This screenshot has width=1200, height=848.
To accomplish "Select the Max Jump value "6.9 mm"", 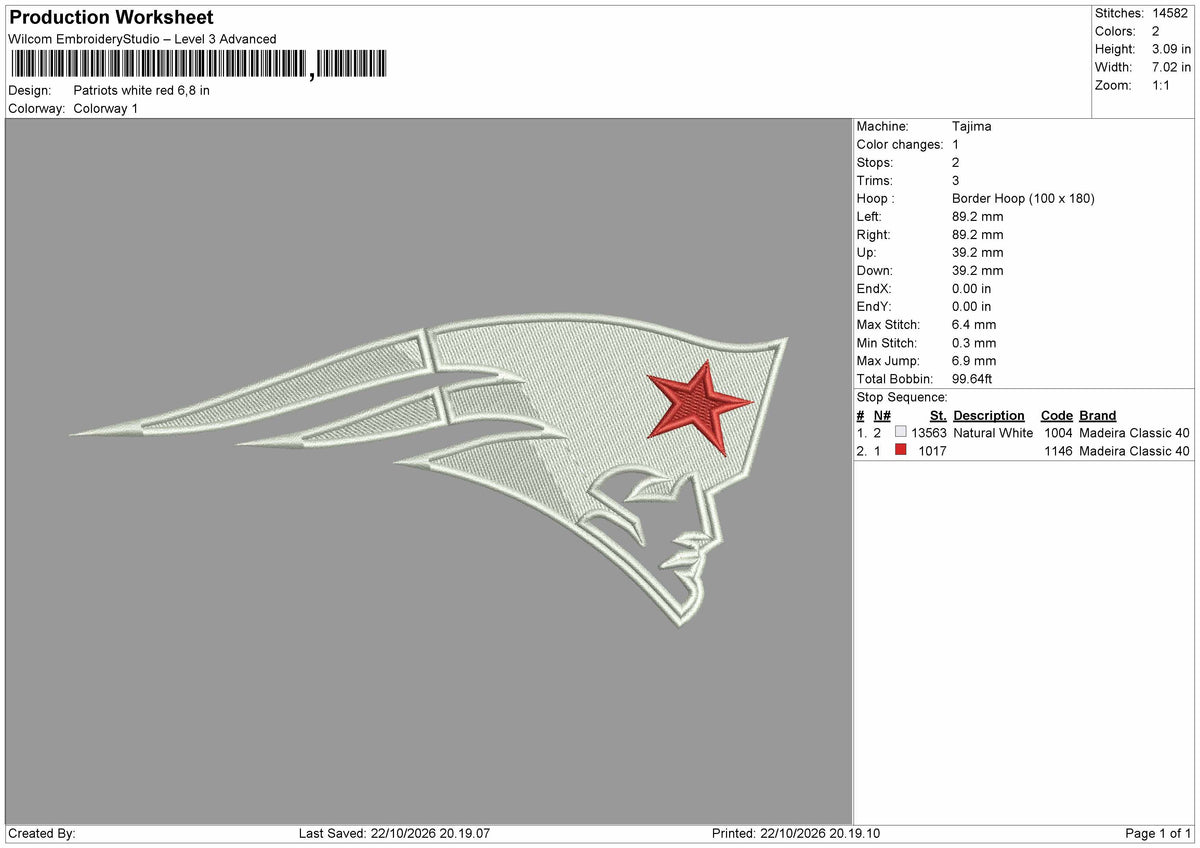I will pos(974,360).
